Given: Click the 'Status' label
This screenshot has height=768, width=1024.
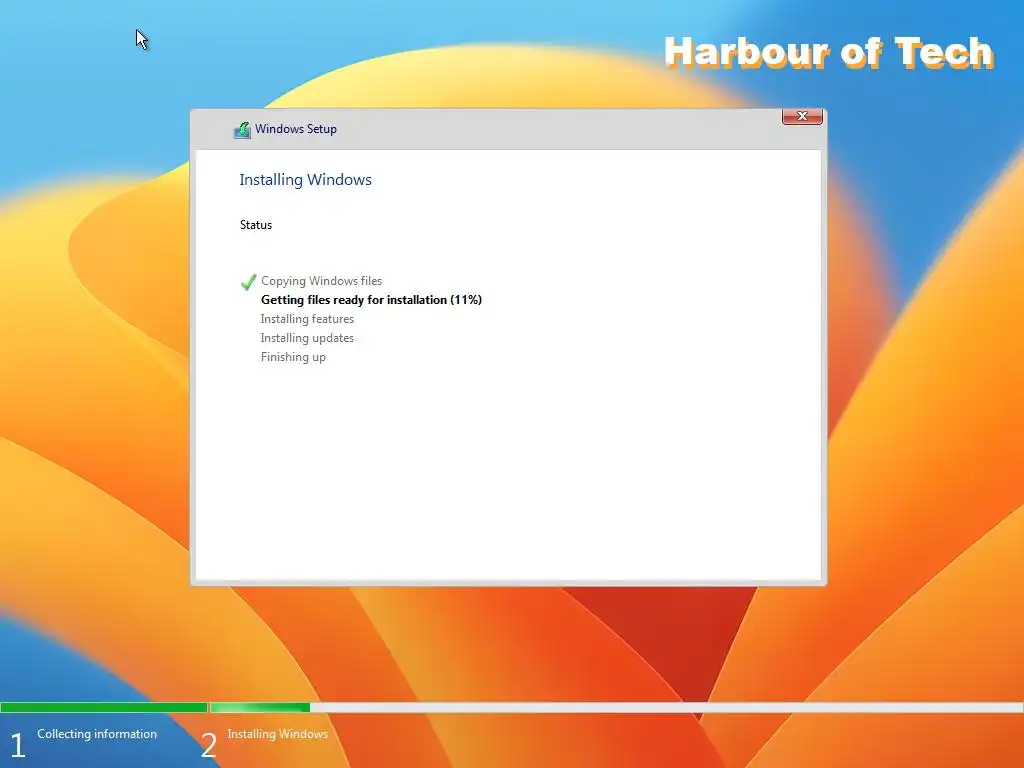Looking at the screenshot, I should [255, 225].
